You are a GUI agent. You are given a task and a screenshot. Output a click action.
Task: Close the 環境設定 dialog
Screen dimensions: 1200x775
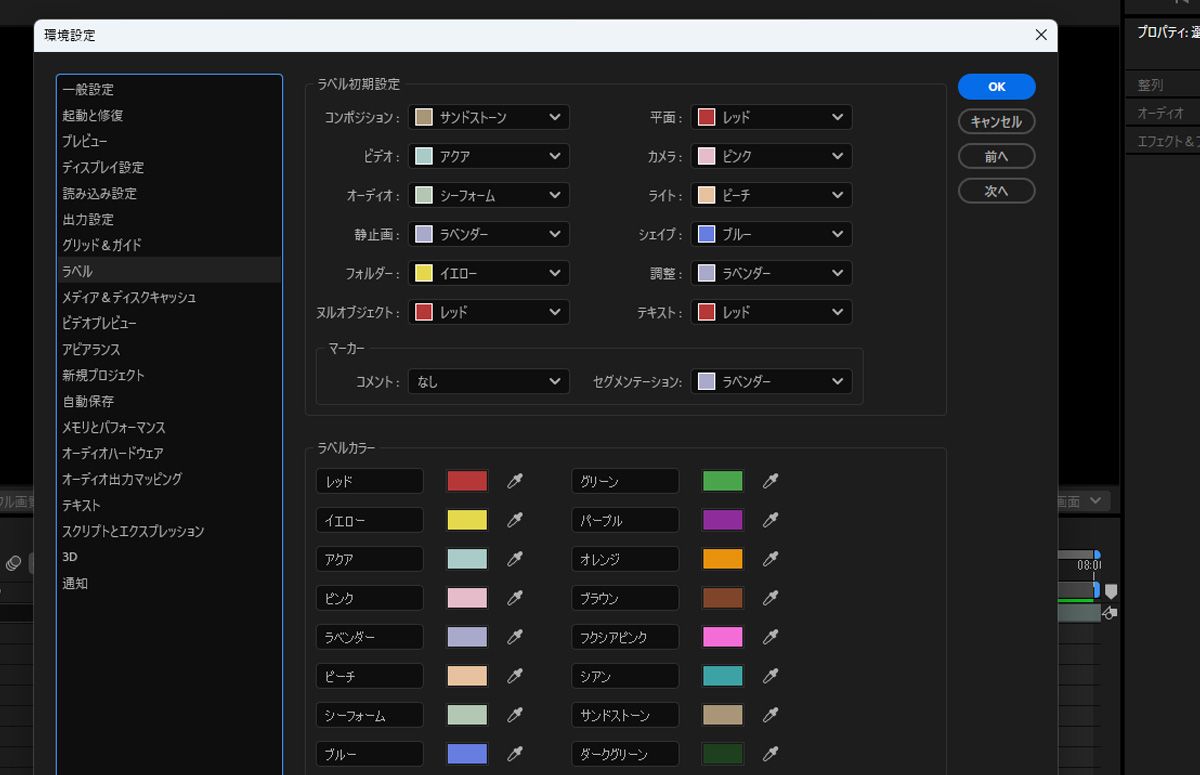[1041, 35]
